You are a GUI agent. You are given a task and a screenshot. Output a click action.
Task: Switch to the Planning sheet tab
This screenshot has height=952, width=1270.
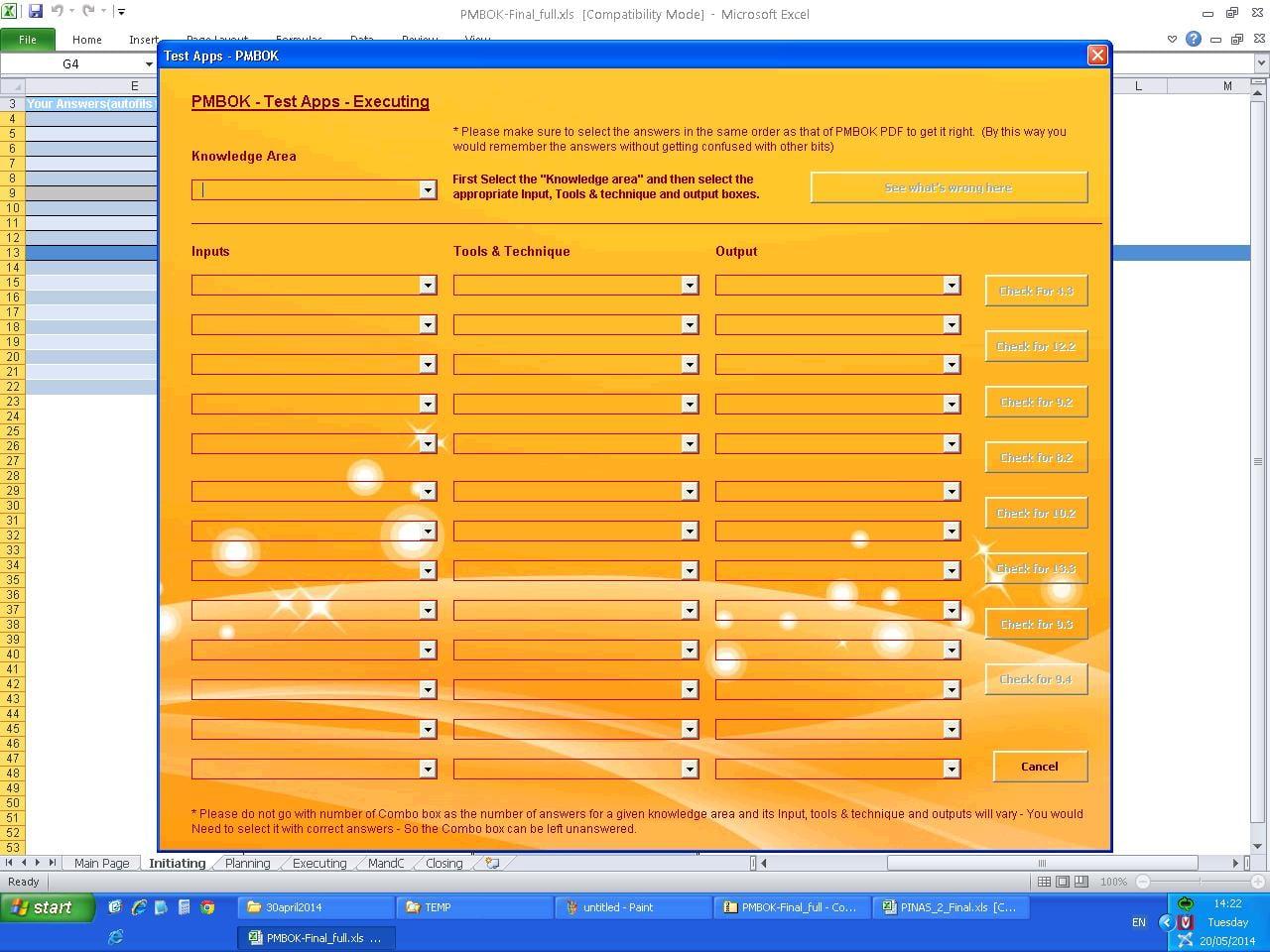pos(246,863)
